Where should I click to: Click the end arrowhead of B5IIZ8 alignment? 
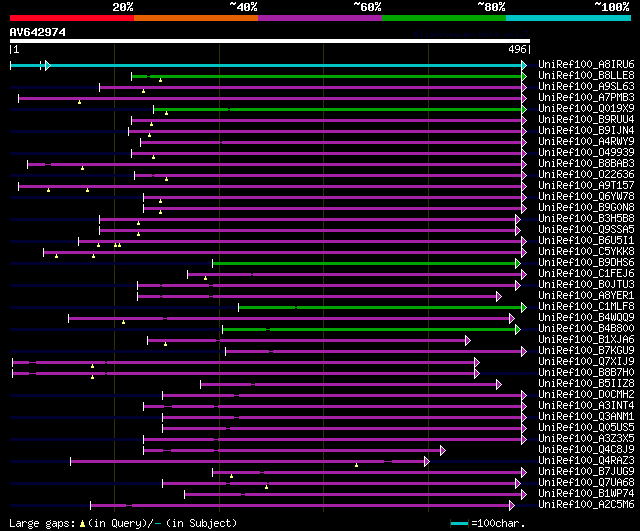coord(499,384)
